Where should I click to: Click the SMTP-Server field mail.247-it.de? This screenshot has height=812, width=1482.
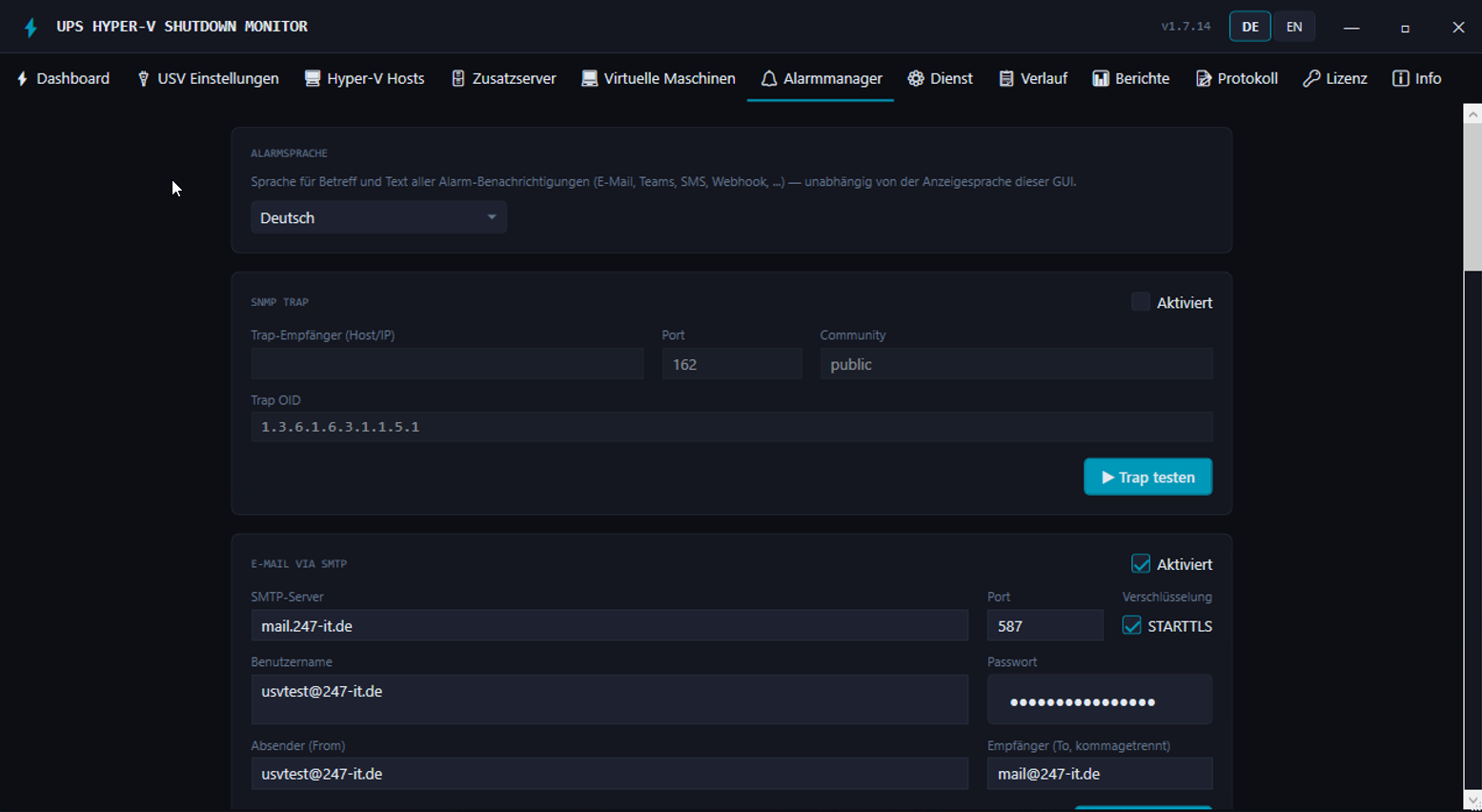[x=609, y=626]
